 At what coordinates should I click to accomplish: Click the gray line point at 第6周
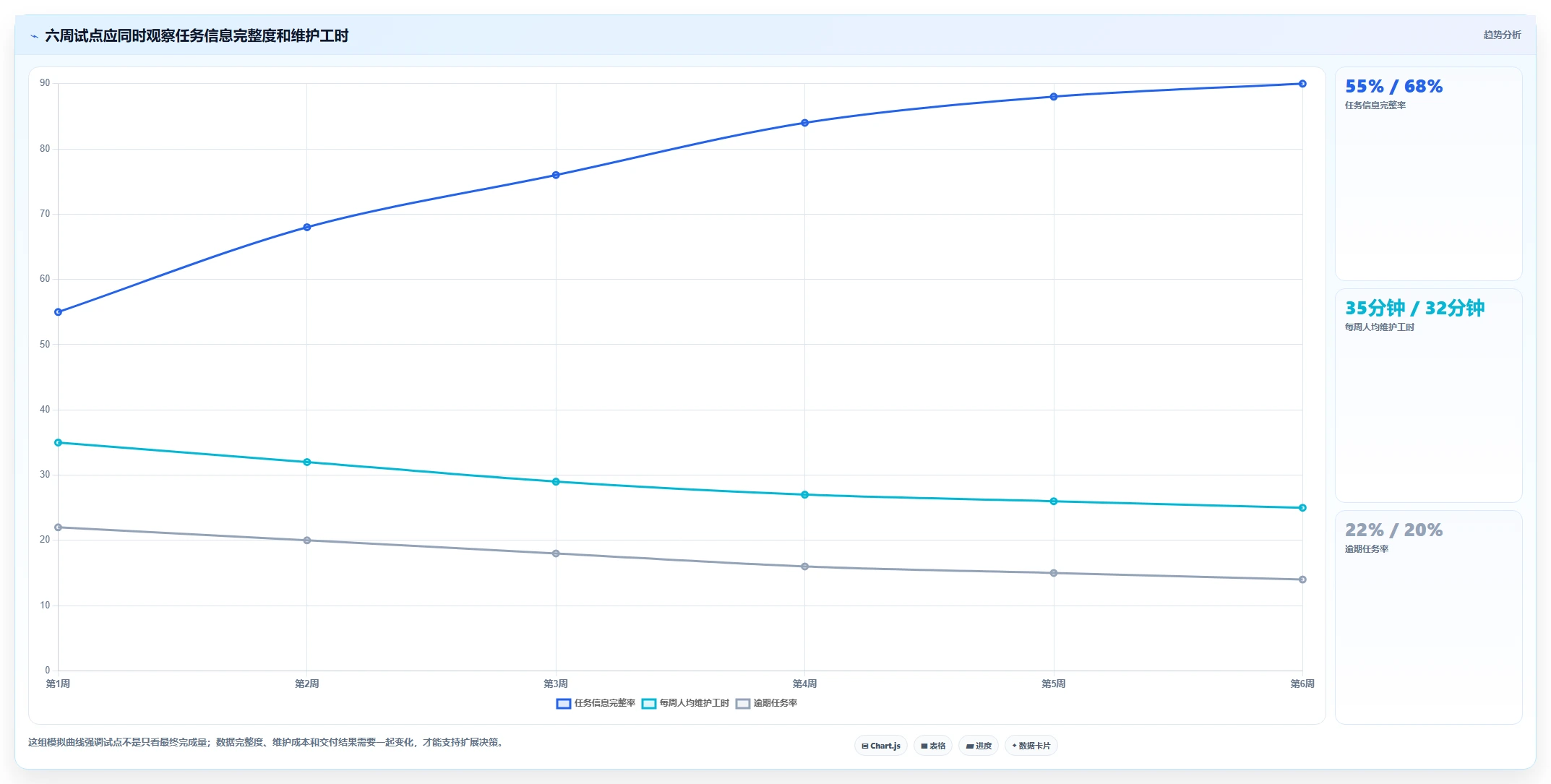[x=1302, y=580]
